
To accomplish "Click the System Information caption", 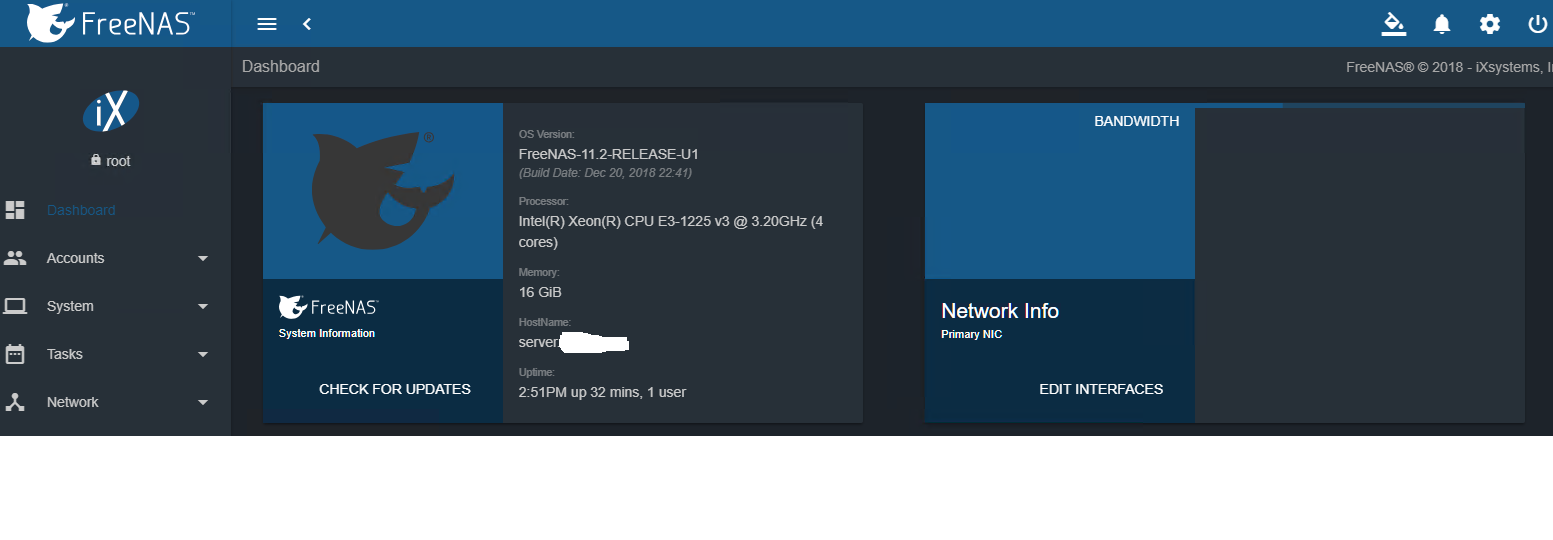I will click(327, 333).
